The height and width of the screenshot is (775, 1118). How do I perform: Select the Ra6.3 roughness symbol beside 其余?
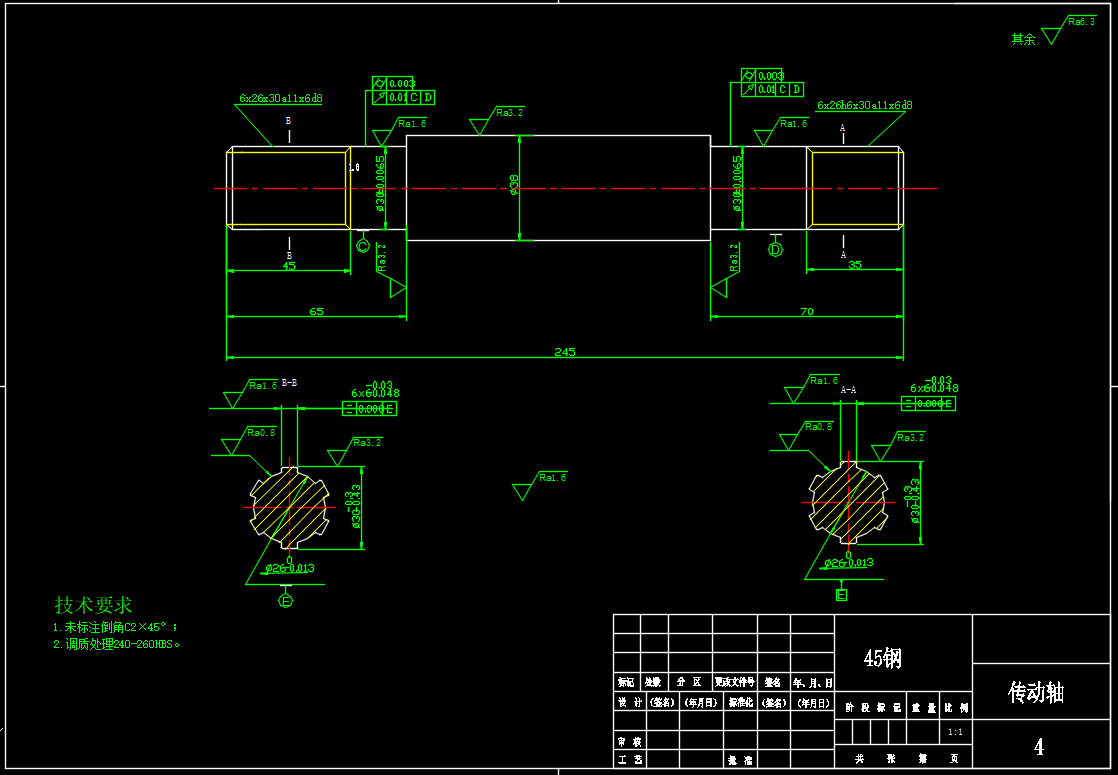[x=1051, y=36]
